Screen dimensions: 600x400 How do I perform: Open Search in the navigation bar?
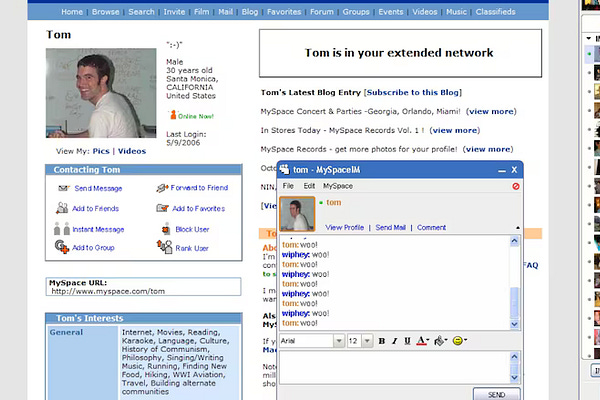point(141,12)
